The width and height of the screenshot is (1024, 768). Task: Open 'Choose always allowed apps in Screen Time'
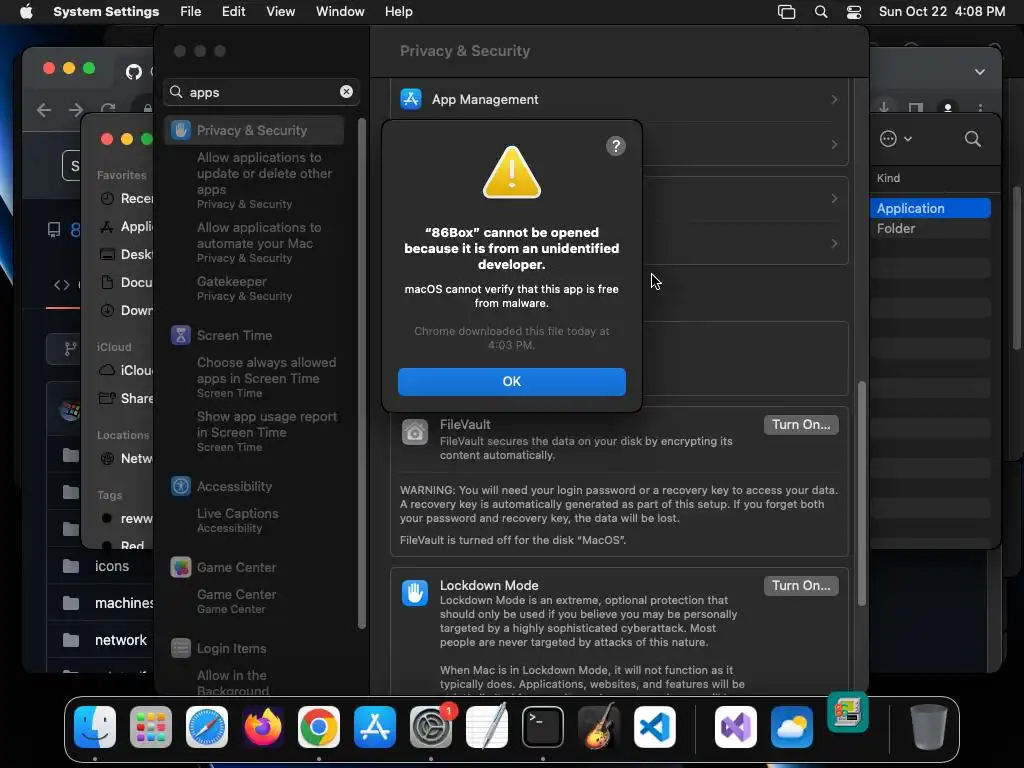tap(266, 377)
